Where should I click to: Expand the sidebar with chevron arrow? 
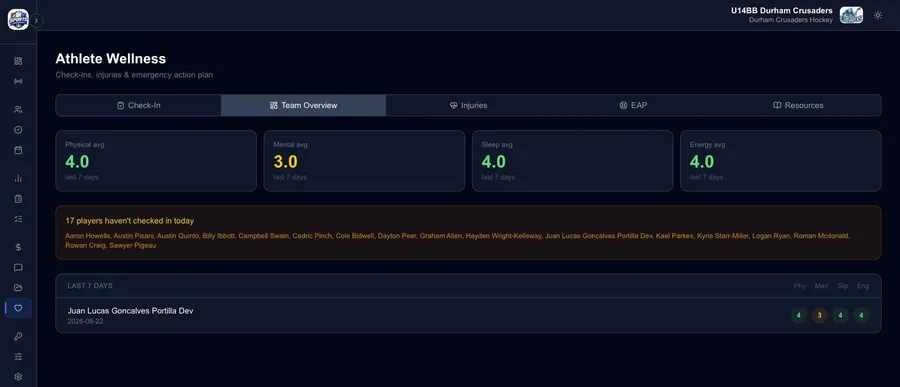tap(36, 21)
